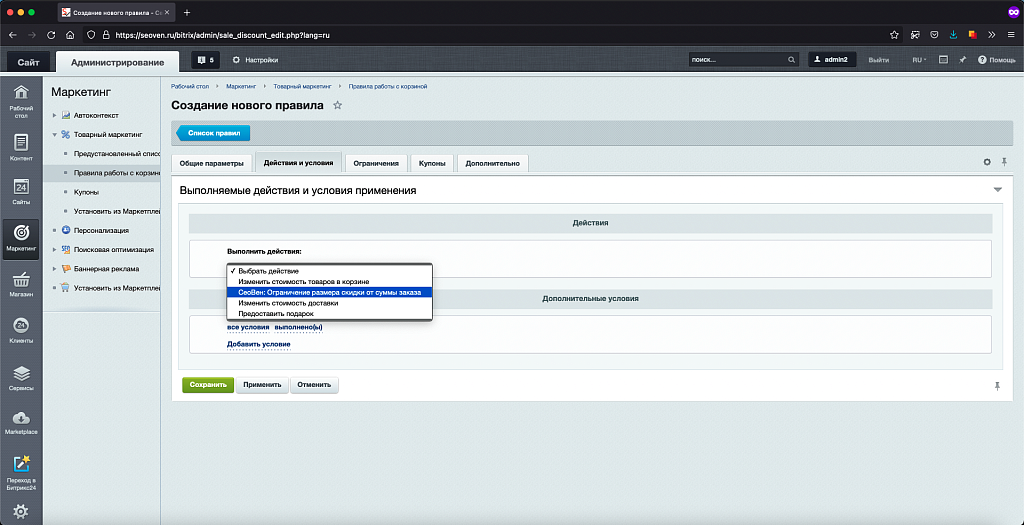This screenshot has height=525, width=1024.
Task: Expand the Автоконтекст tree item
Action: pyautogui.click(x=53, y=115)
